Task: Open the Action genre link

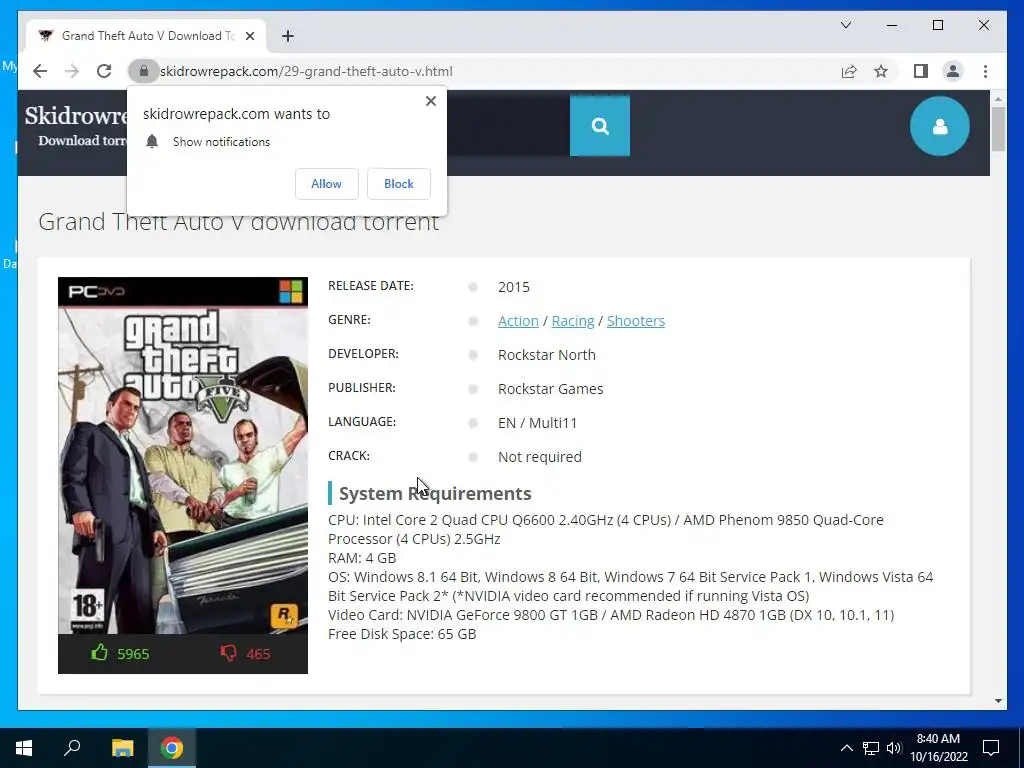Action: [x=518, y=321]
